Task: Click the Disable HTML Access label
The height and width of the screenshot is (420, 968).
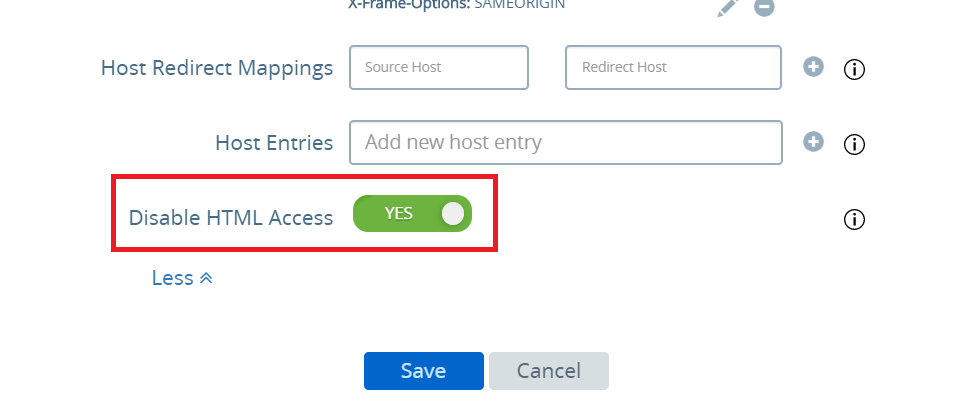Action: pos(231,218)
